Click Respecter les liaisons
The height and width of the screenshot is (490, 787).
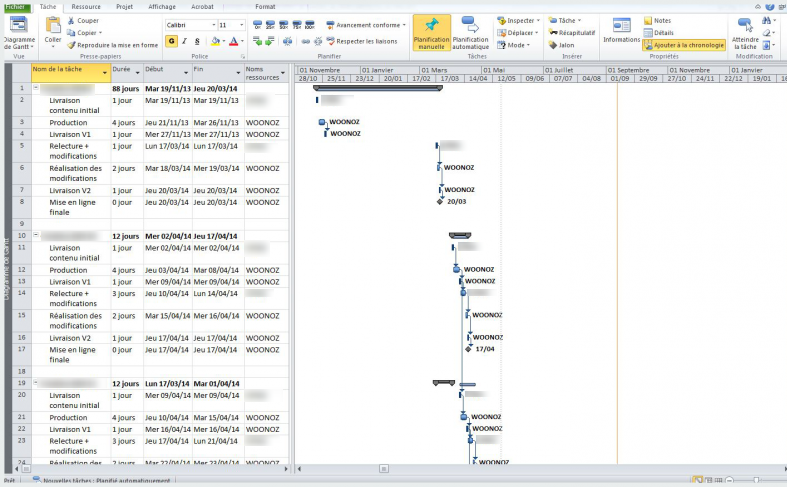pyautogui.click(x=361, y=41)
